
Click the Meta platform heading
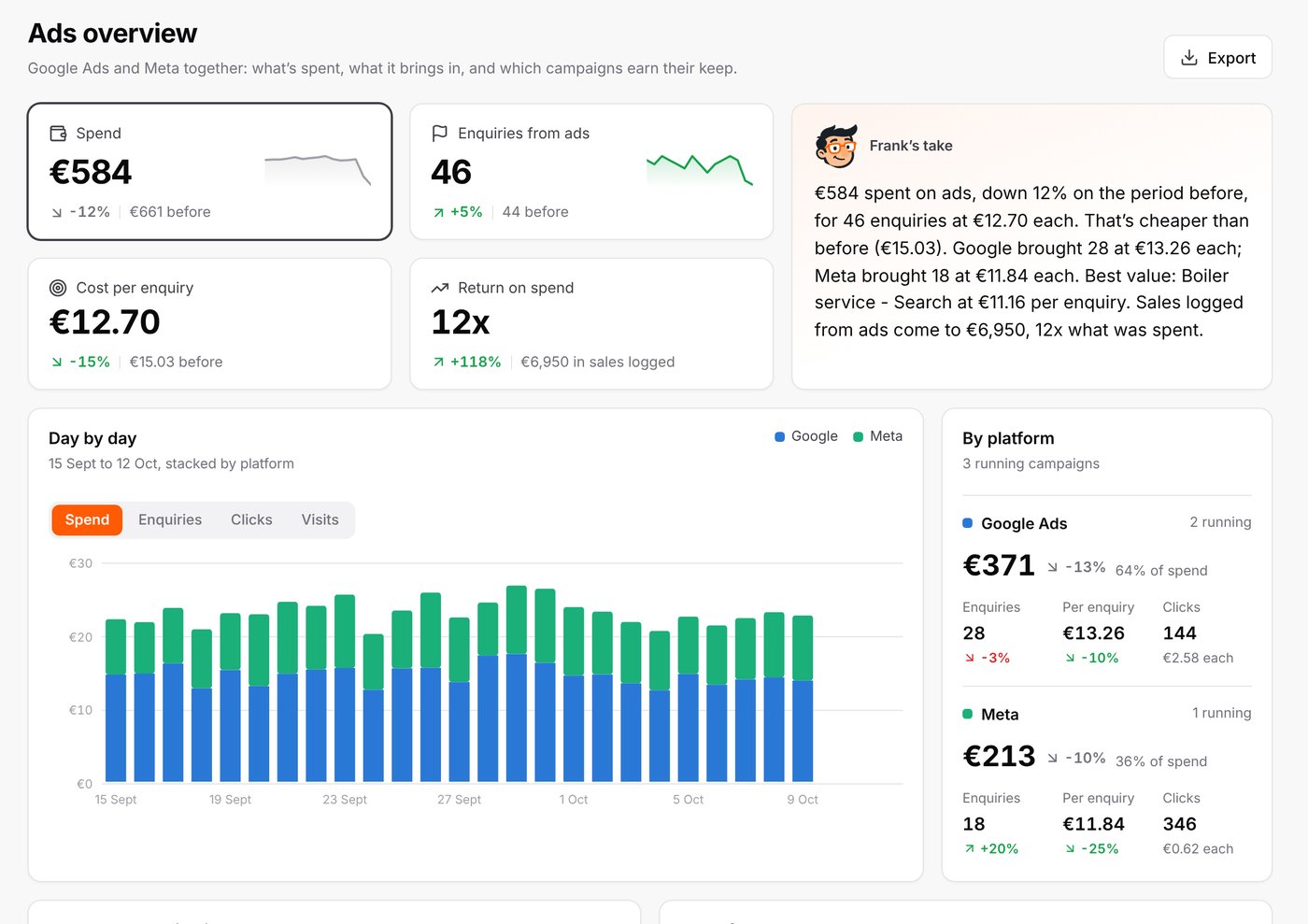(x=1000, y=714)
